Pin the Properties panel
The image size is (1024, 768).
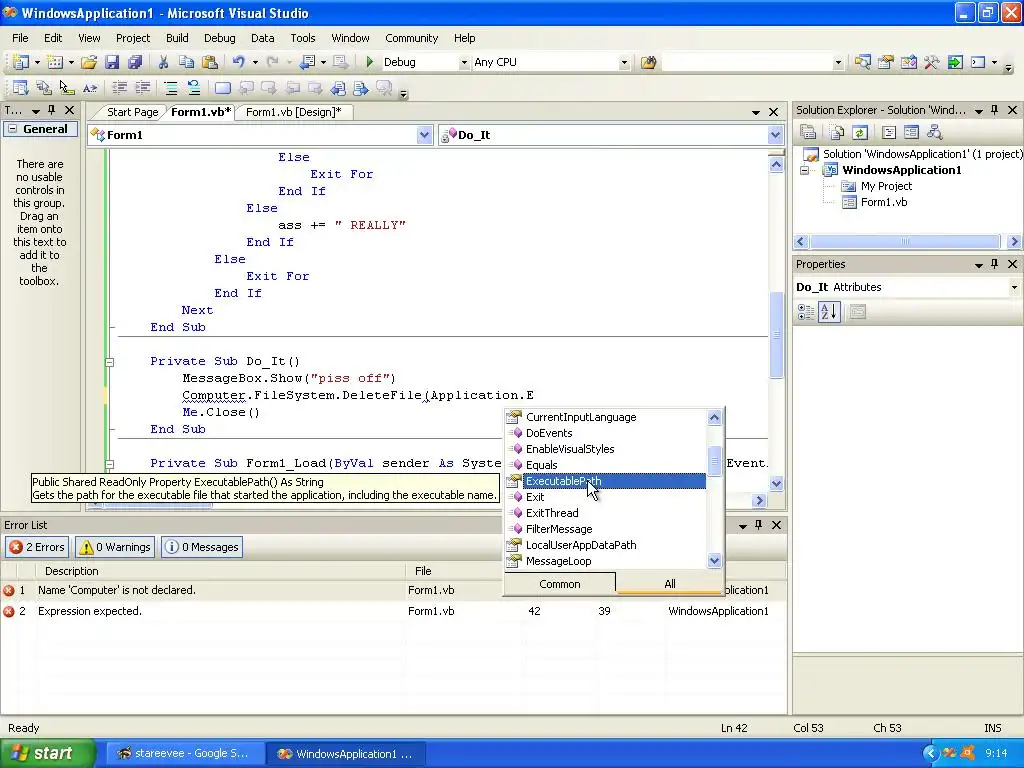[x=995, y=264]
